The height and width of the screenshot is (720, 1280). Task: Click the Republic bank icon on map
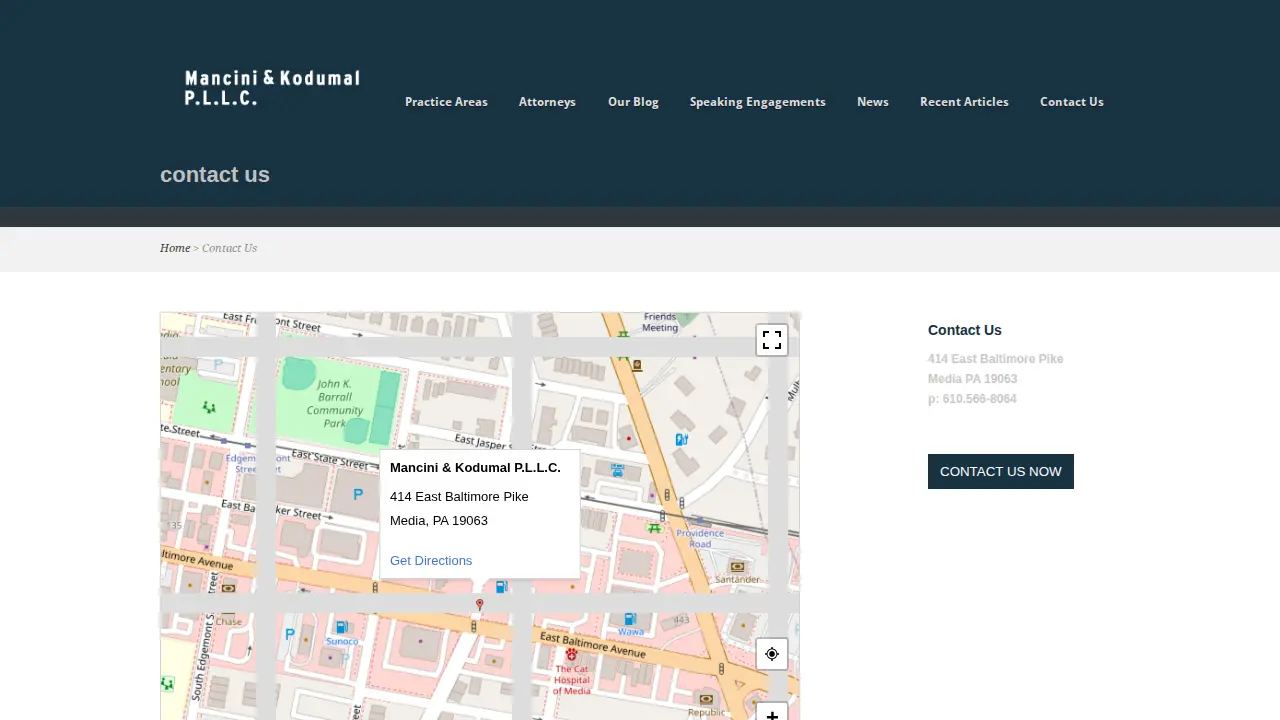coord(707,699)
